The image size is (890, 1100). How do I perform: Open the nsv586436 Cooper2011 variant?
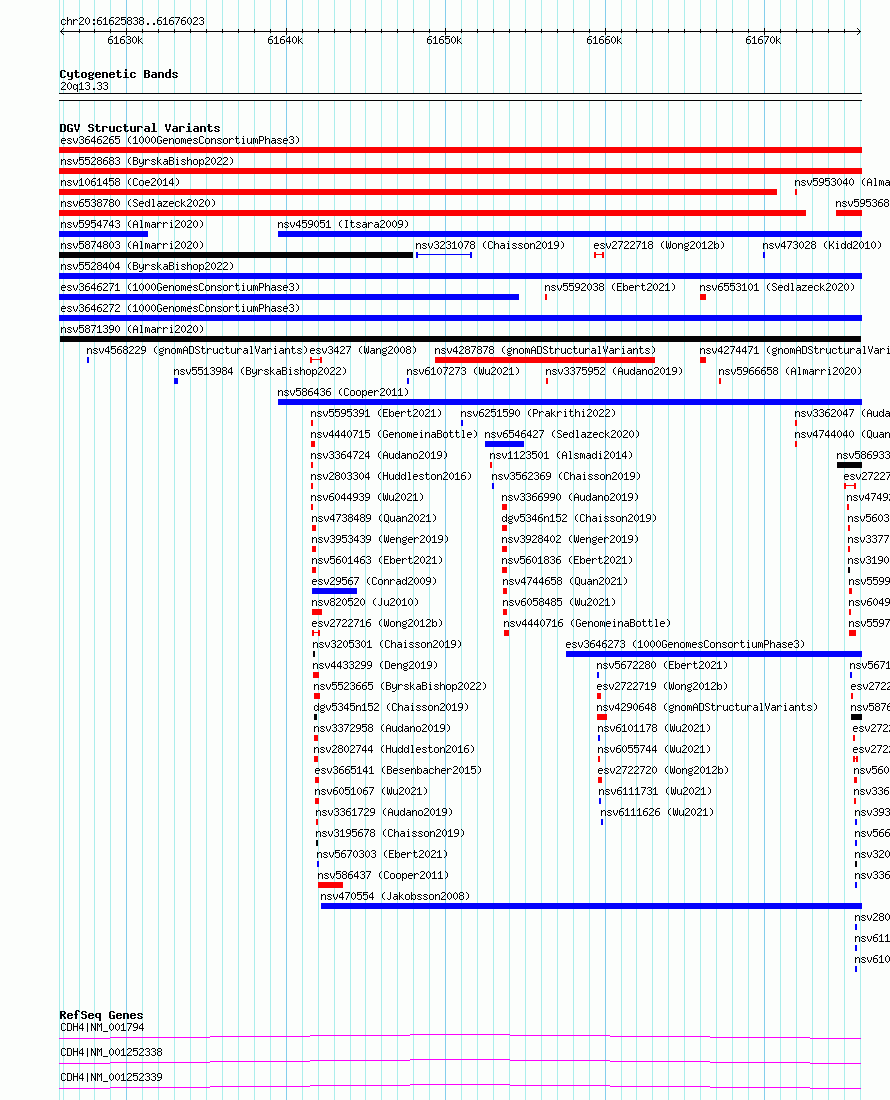(x=343, y=392)
